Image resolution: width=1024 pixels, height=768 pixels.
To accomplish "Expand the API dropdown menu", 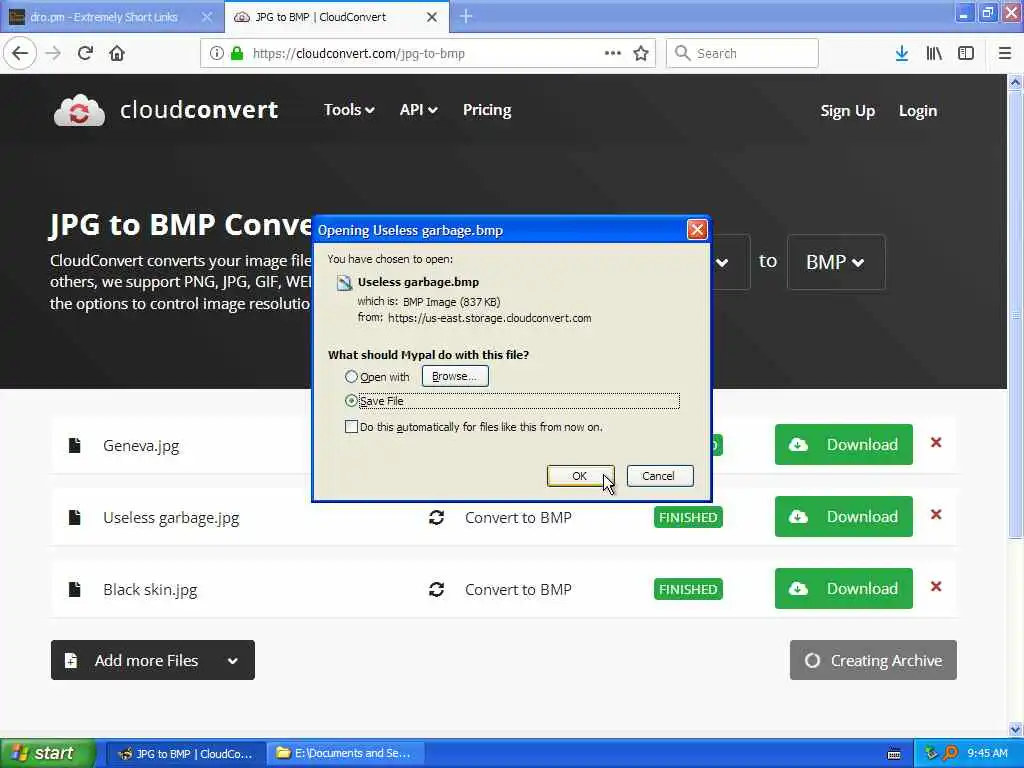I will coord(418,110).
